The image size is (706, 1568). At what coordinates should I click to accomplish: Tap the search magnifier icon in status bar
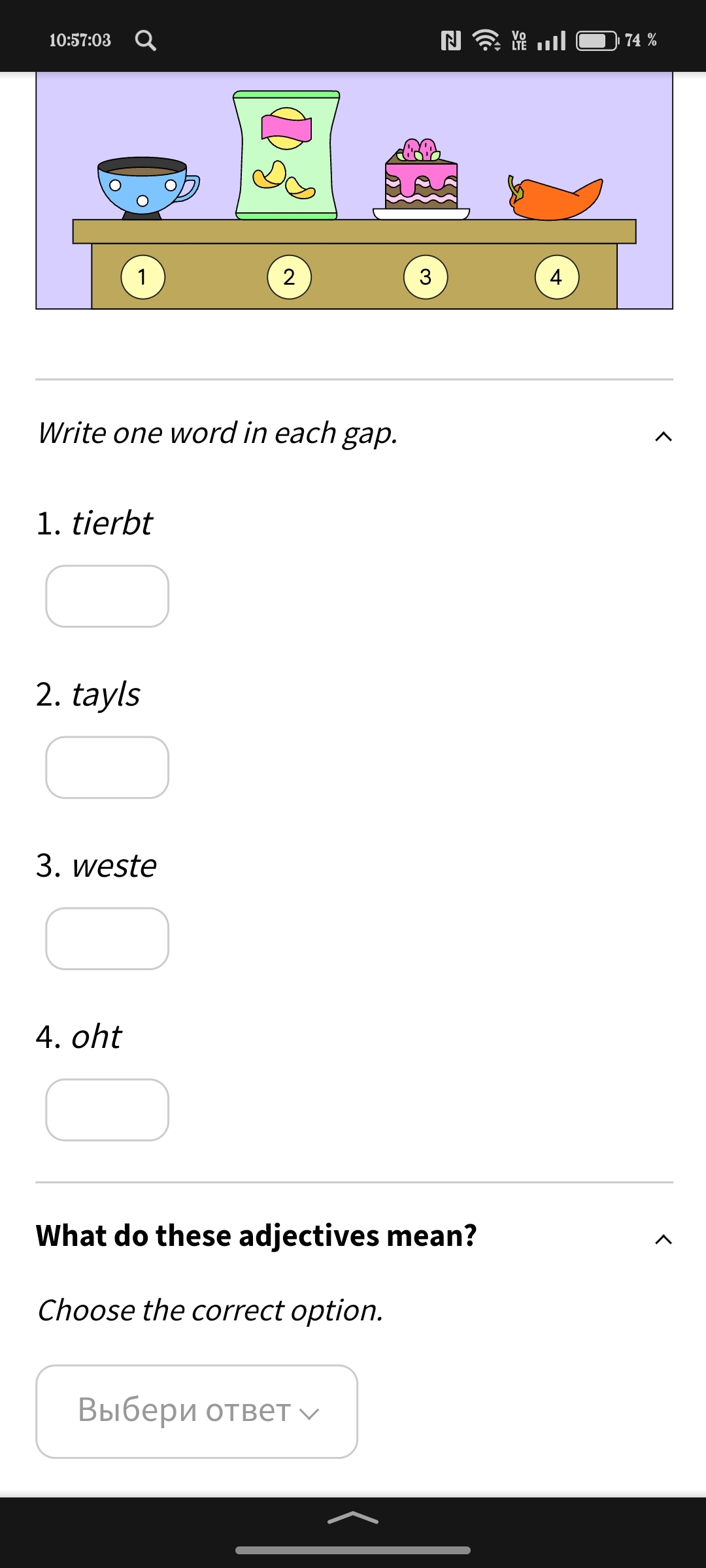[145, 41]
